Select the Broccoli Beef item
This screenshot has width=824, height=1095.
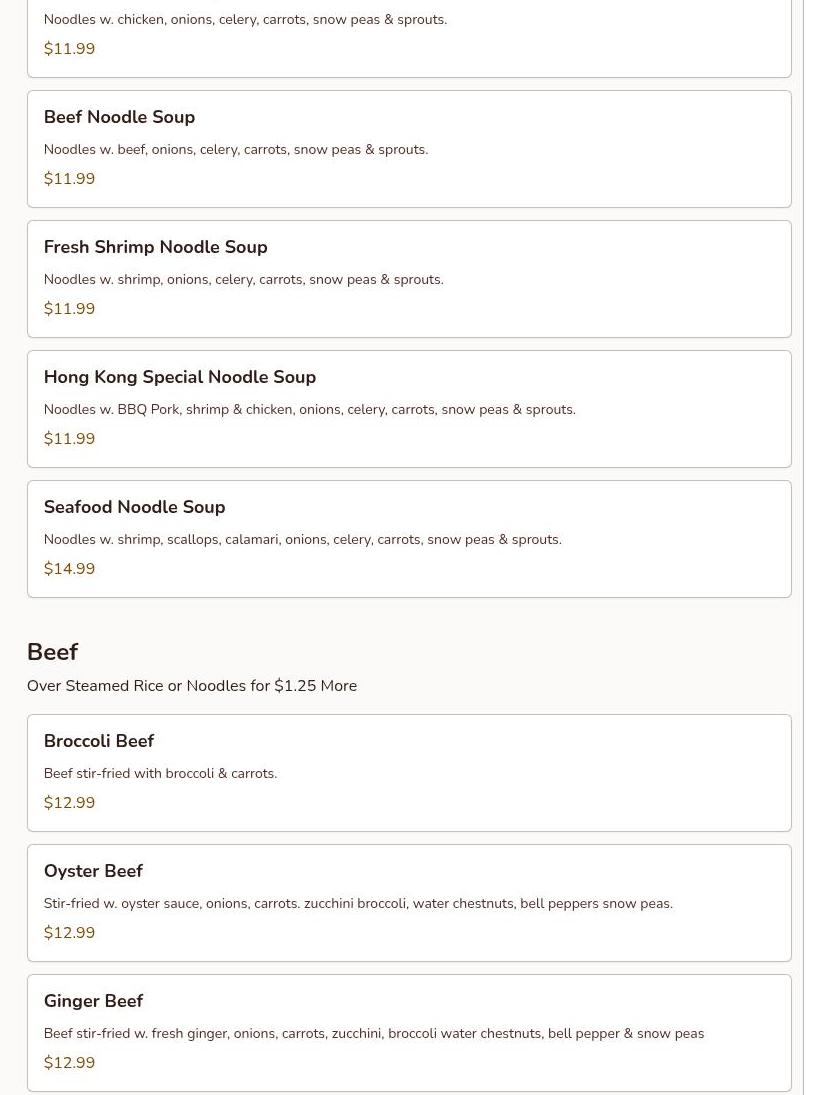[x=98, y=741]
